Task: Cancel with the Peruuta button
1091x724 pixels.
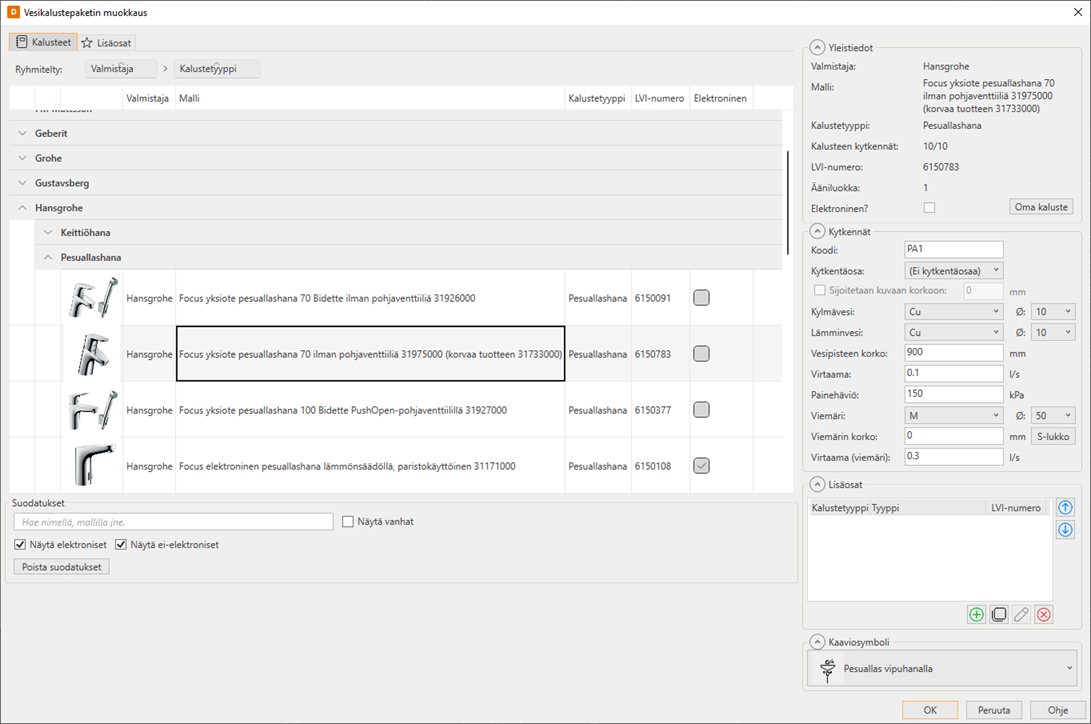Action: (994, 710)
